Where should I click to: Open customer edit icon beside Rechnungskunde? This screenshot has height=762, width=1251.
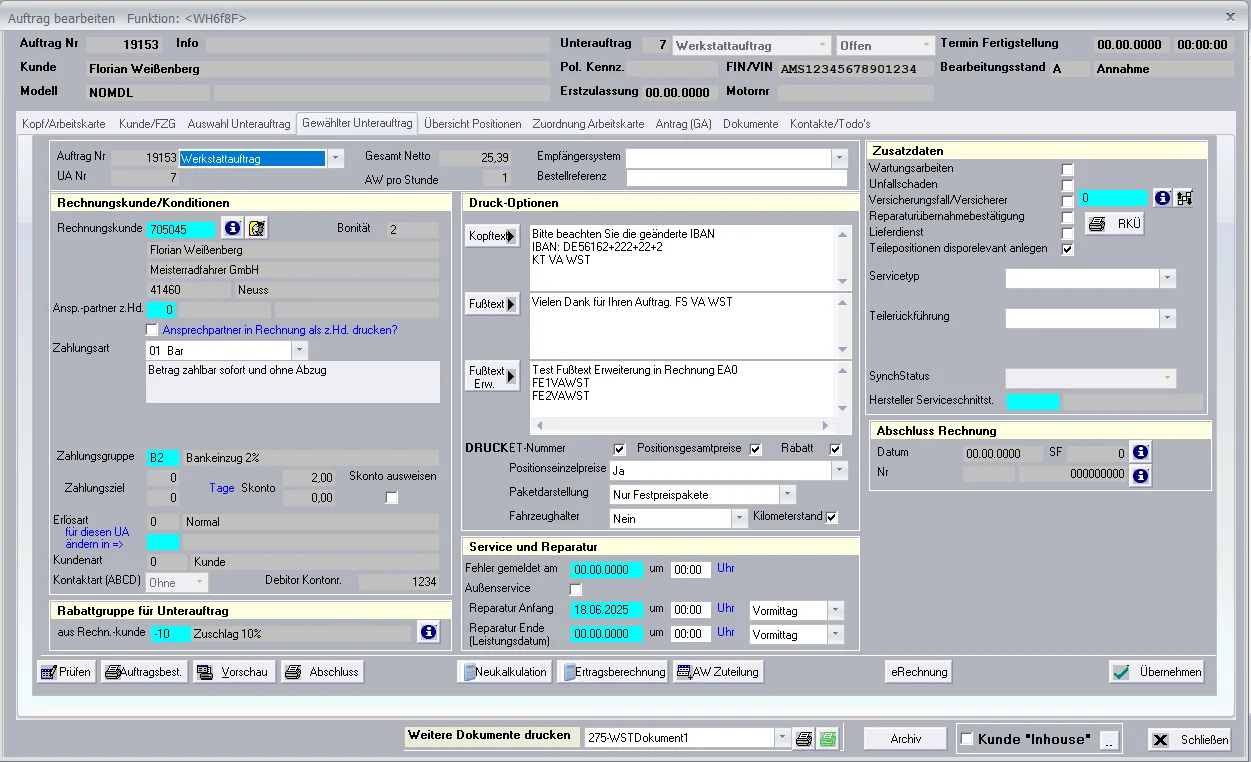[257, 229]
